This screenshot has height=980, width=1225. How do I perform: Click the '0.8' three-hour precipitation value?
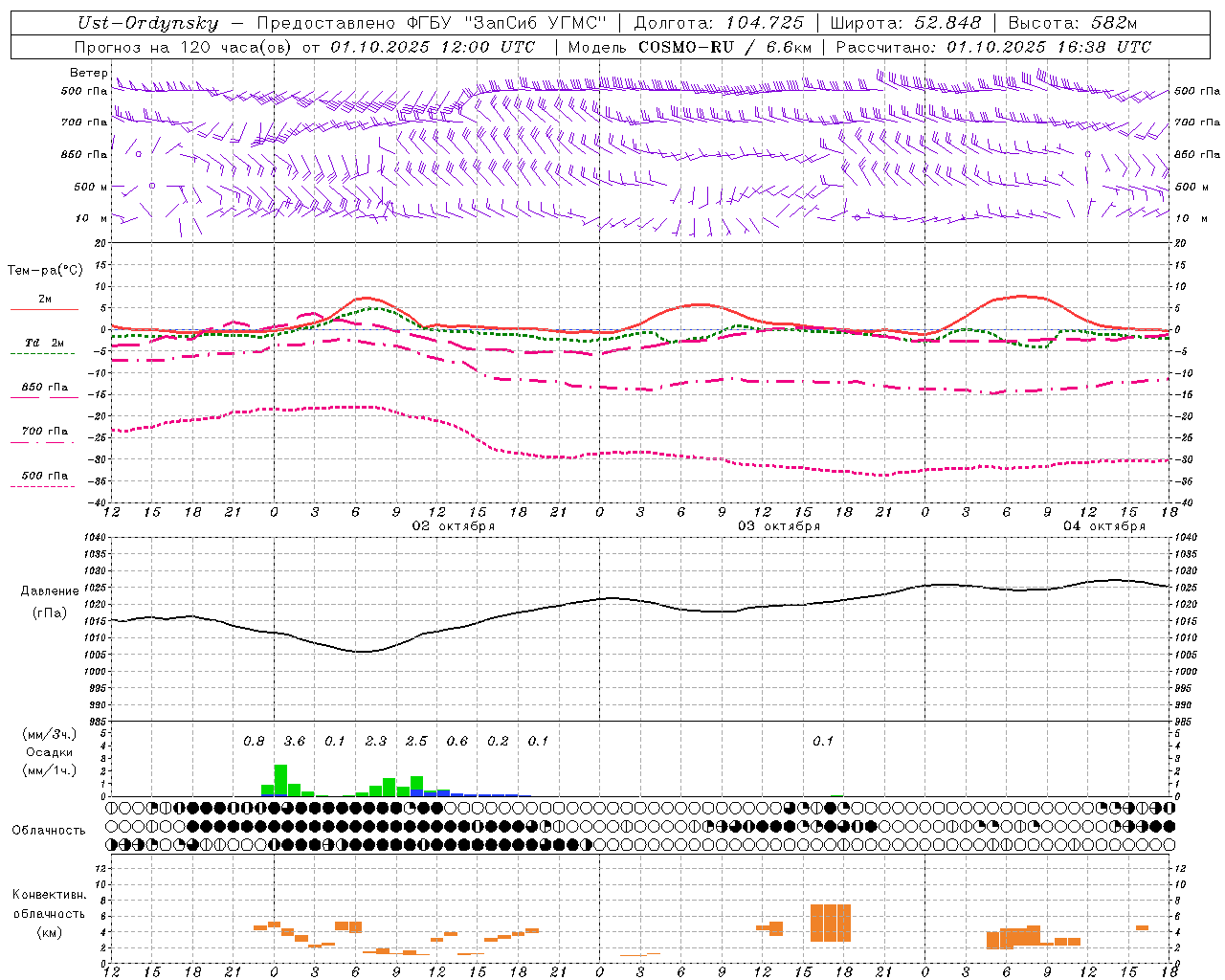254,742
